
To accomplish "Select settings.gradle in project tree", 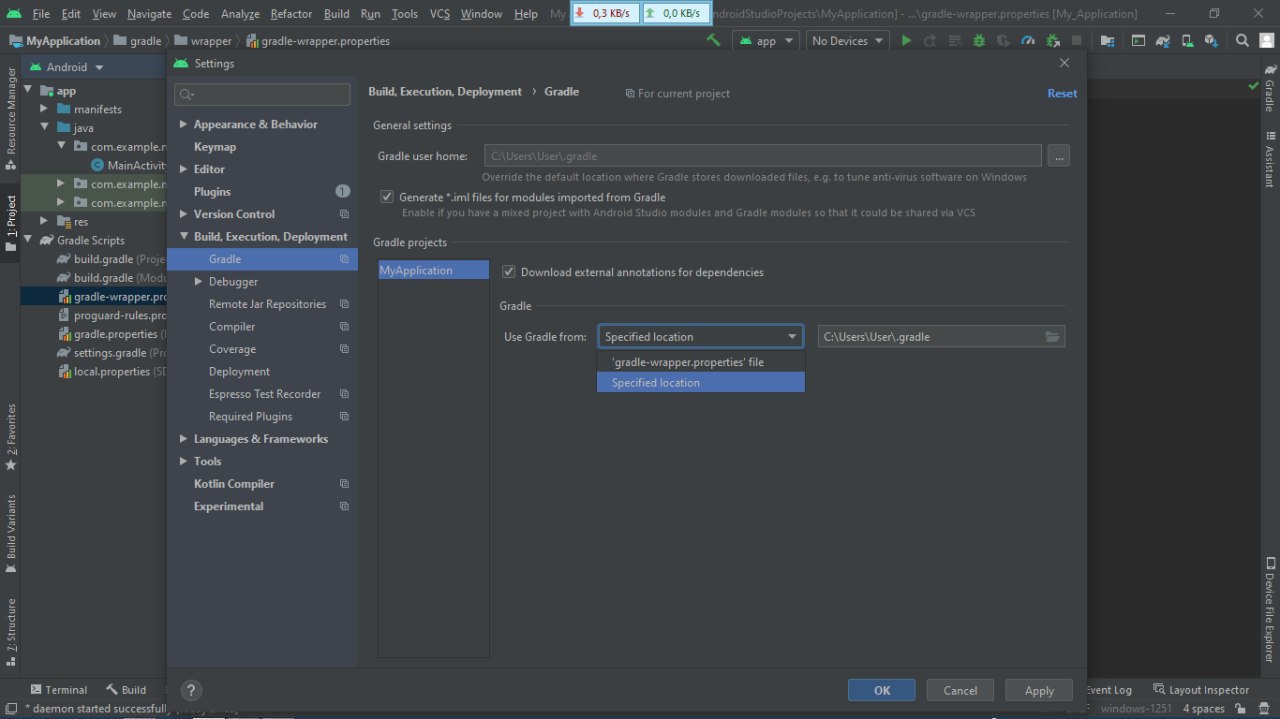I will (110, 353).
